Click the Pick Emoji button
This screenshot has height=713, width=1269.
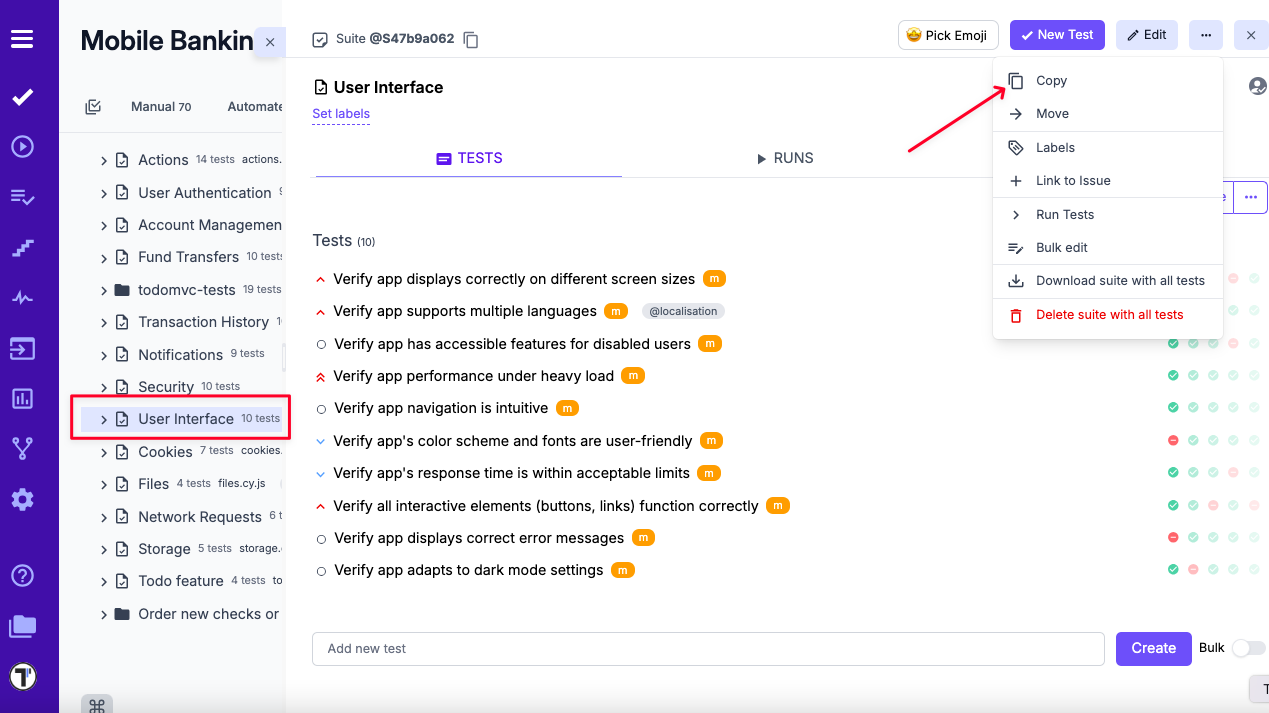947,34
